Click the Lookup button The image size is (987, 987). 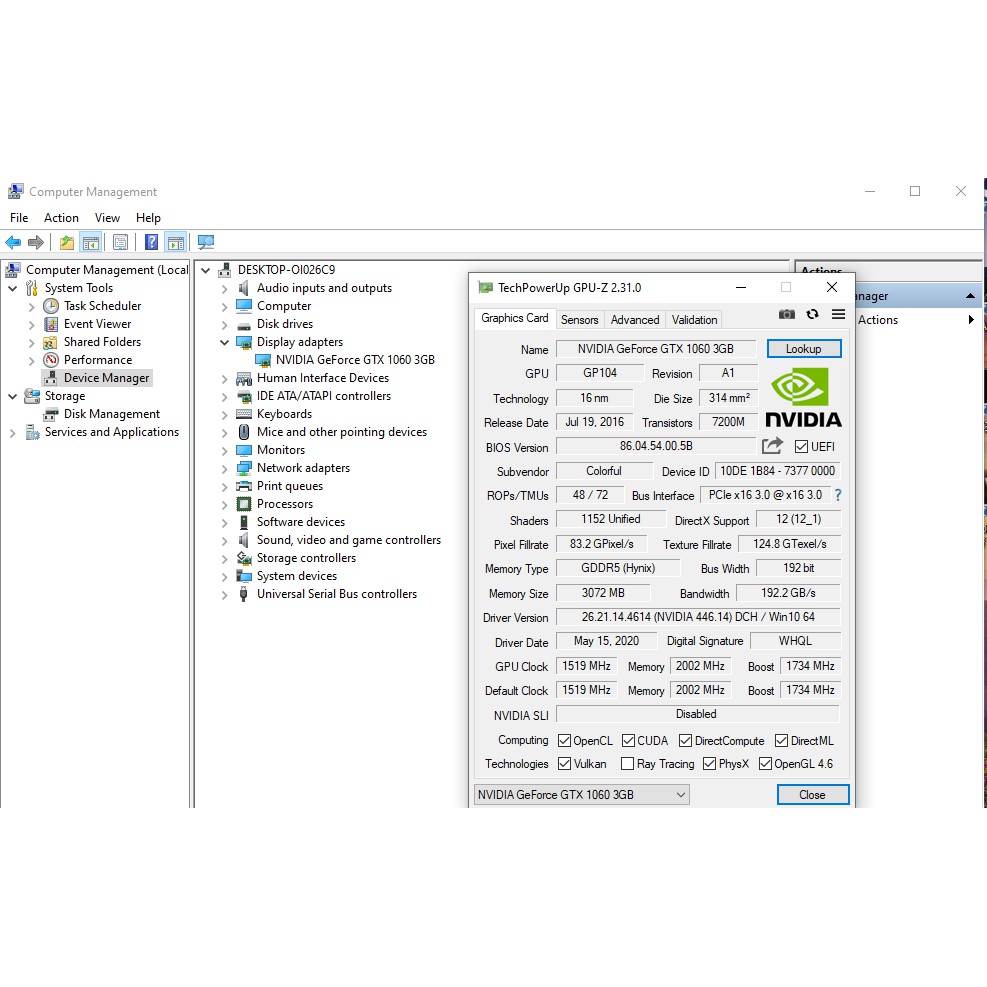803,349
